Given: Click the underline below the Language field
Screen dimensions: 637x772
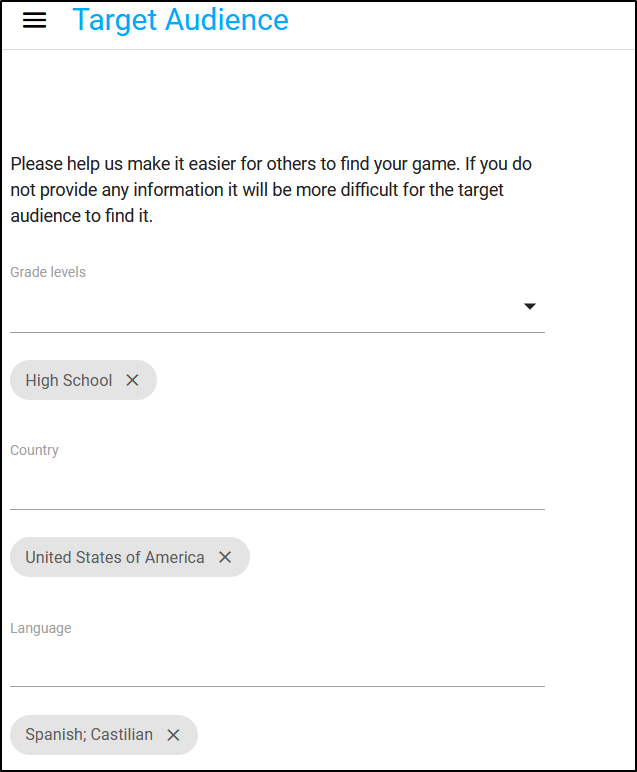Looking at the screenshot, I should click(x=277, y=686).
